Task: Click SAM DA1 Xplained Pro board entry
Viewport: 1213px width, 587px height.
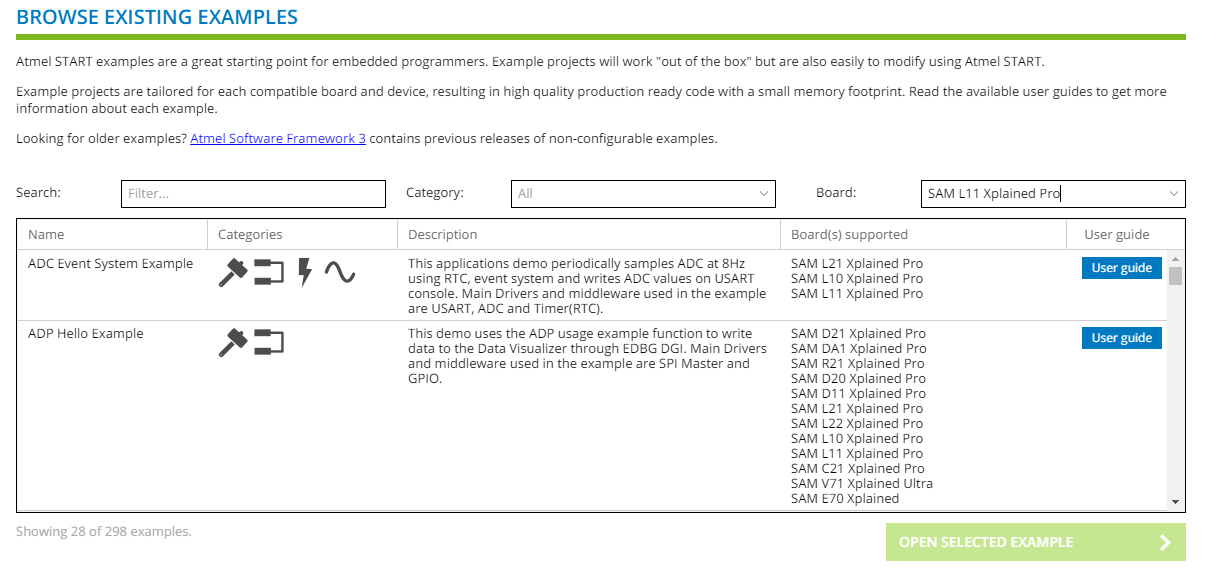Action: 858,349
